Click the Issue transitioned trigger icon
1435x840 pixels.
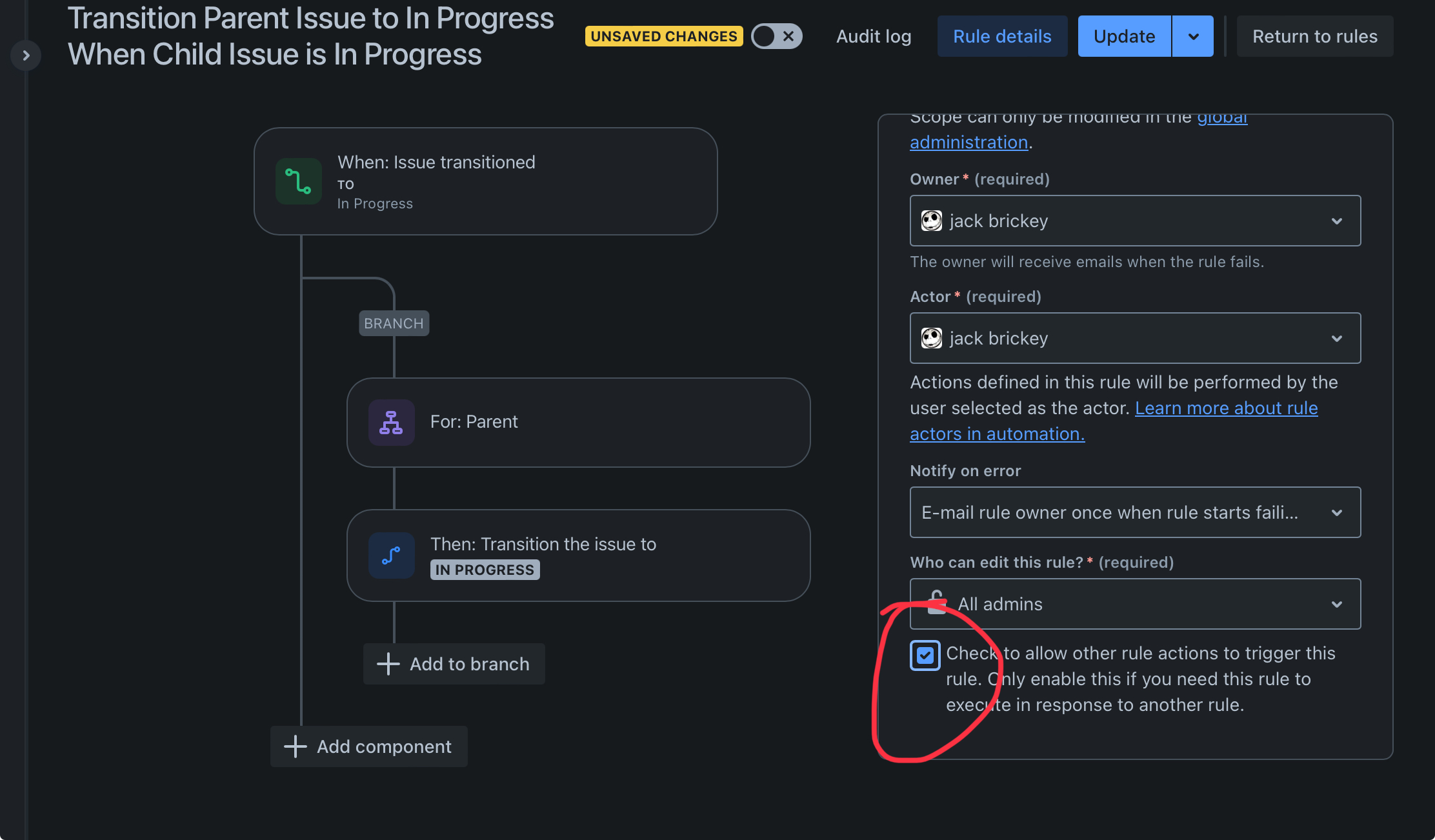tap(299, 181)
